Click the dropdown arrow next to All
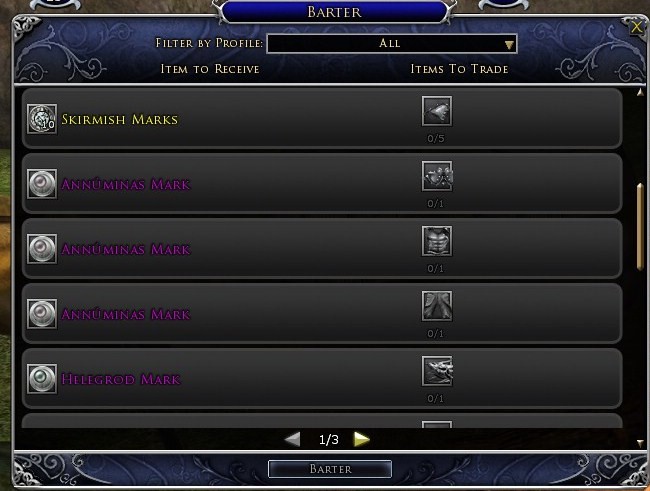Viewport: 650px width, 491px height. 509,45
